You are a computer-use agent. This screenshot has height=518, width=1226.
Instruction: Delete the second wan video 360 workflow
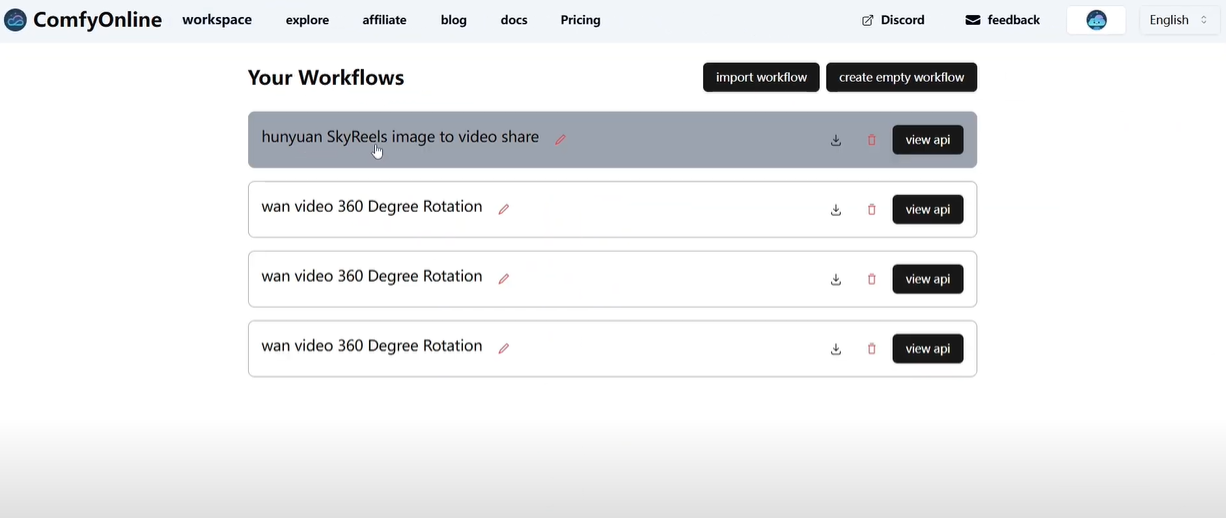point(871,279)
